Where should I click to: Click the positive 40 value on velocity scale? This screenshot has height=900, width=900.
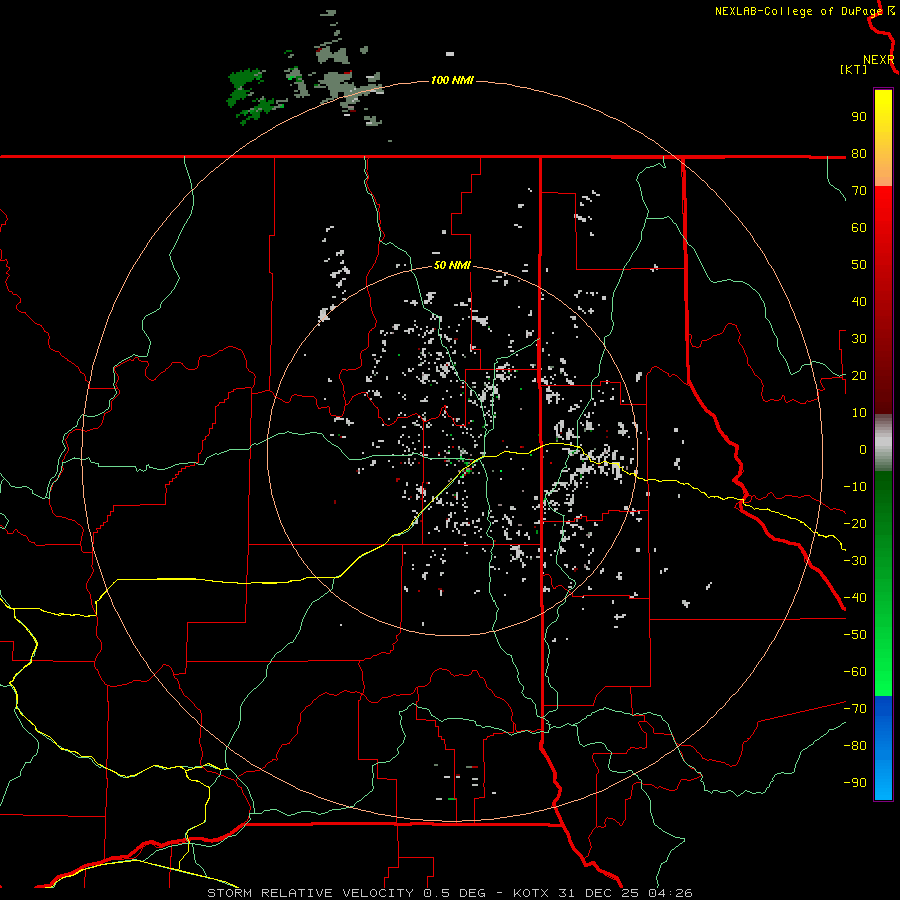pos(859,302)
